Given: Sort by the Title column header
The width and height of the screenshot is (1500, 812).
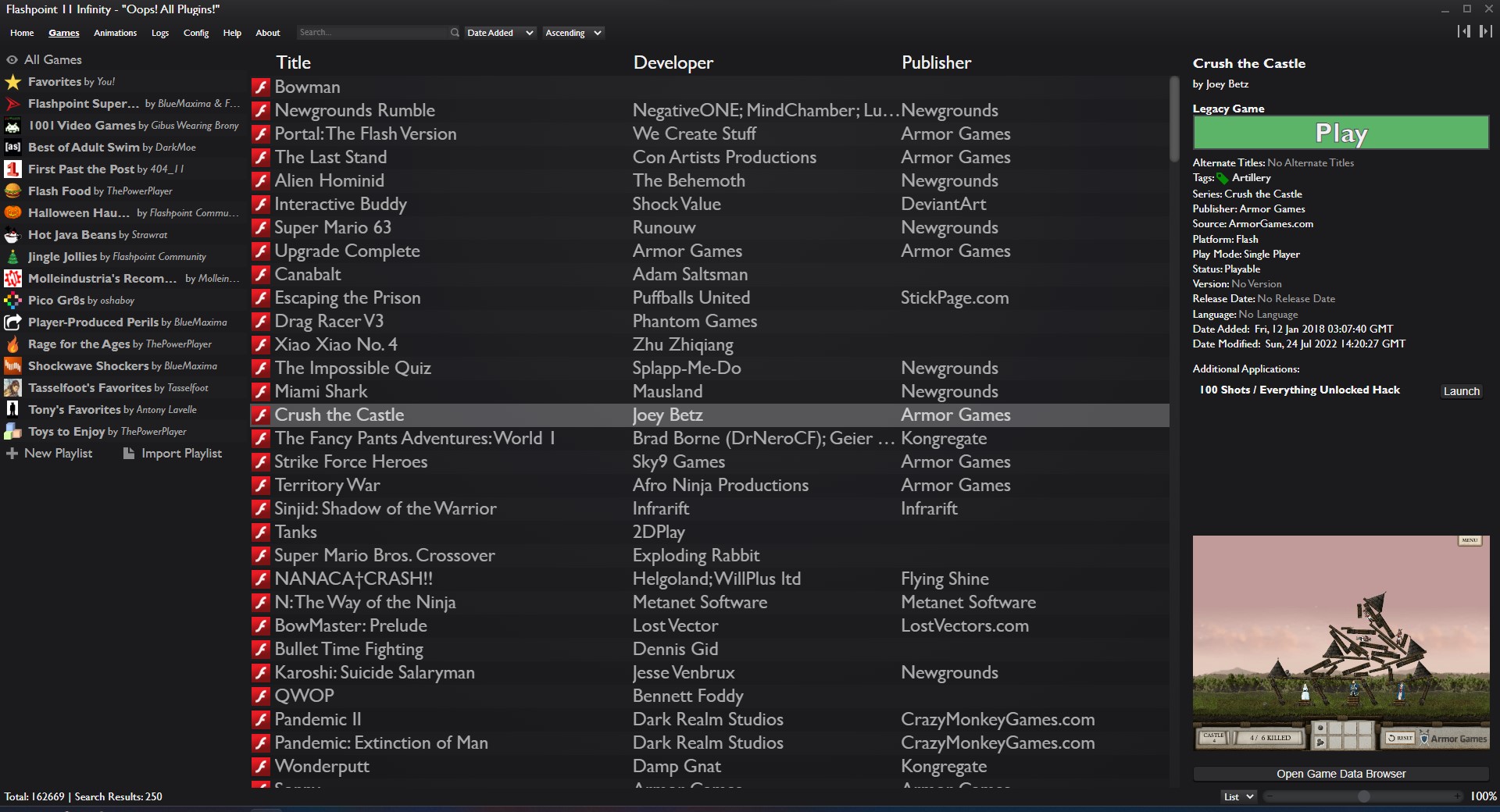Looking at the screenshot, I should [293, 62].
